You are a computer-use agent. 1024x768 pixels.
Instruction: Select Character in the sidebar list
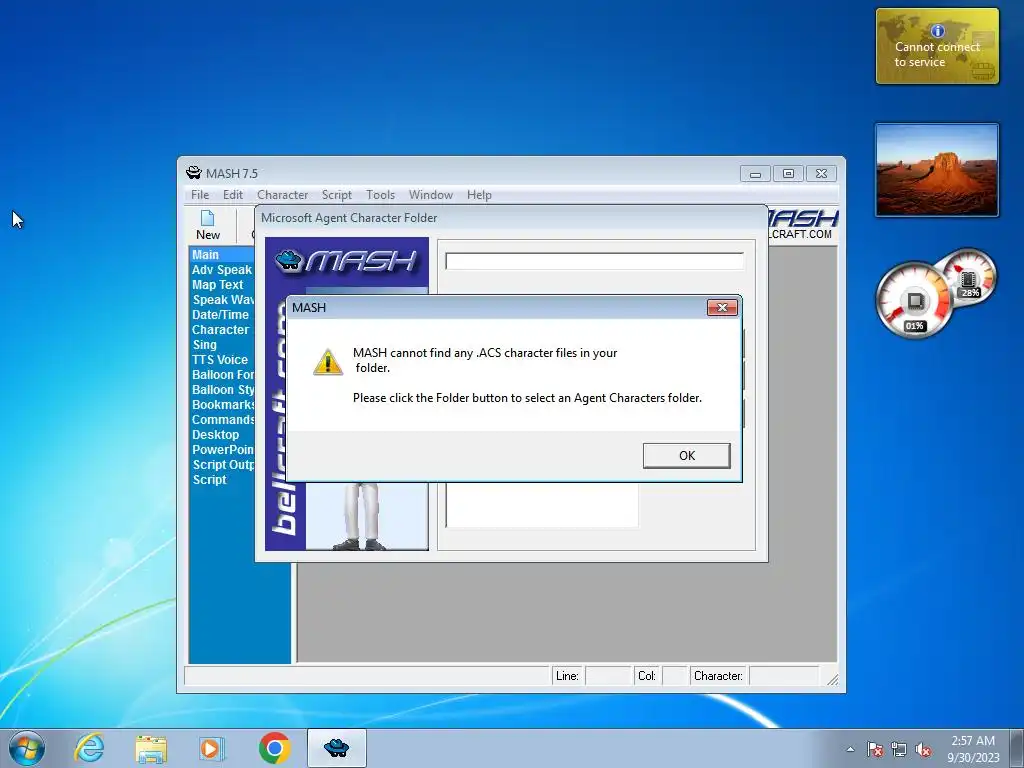coord(222,330)
